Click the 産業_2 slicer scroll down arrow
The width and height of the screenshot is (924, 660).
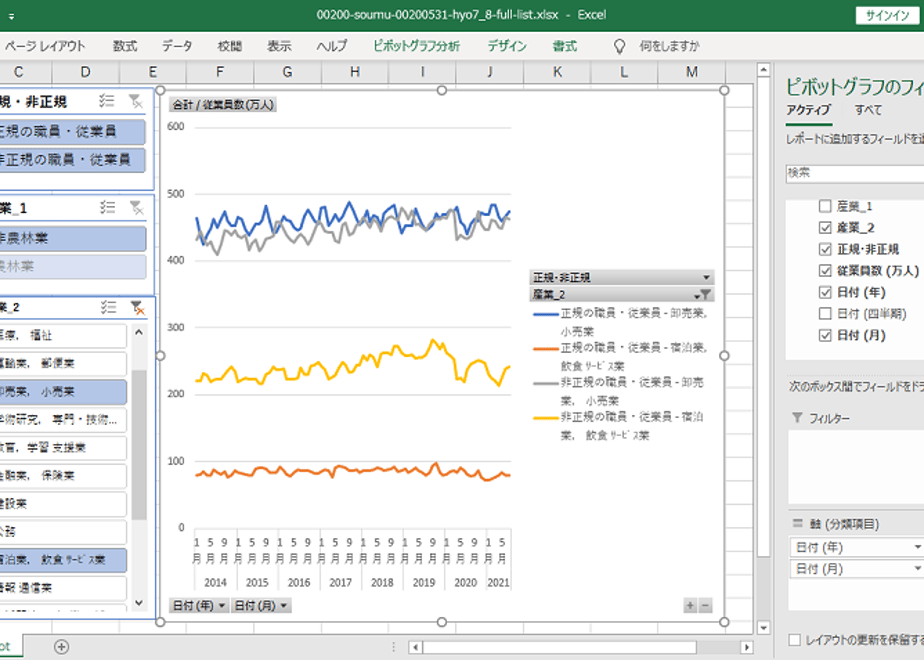(139, 602)
